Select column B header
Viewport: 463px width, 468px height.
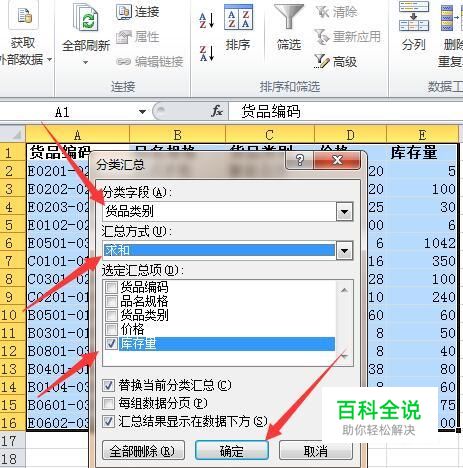coord(177,135)
